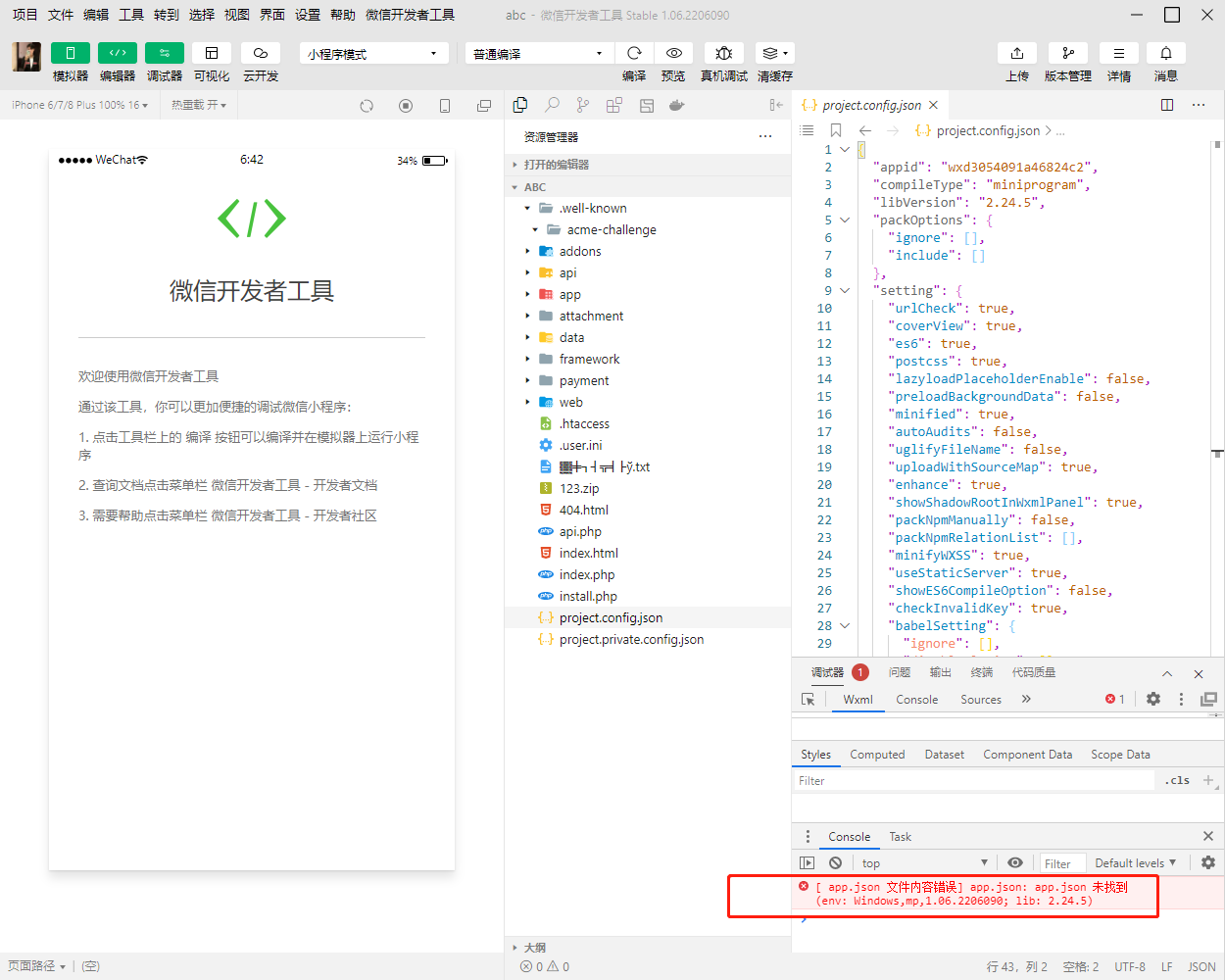Screen dimensions: 1225x980
Task: Split the editor with the layout icon
Action: pos(1167,105)
